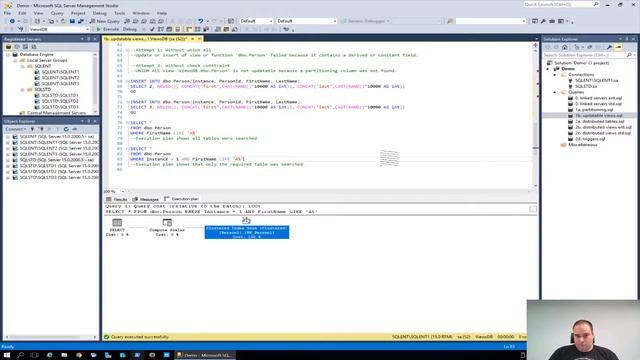Open the first Default solution configuration dropdown
The width and height of the screenshot is (640, 360).
(256, 21)
